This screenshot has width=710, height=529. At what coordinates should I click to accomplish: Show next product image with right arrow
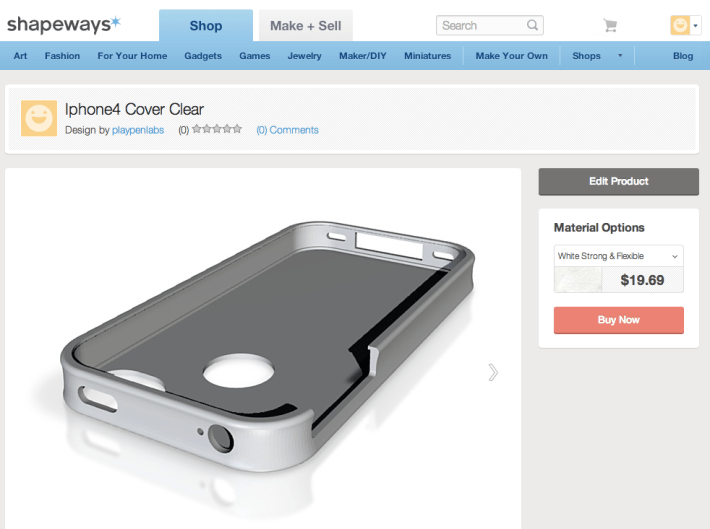(x=493, y=372)
